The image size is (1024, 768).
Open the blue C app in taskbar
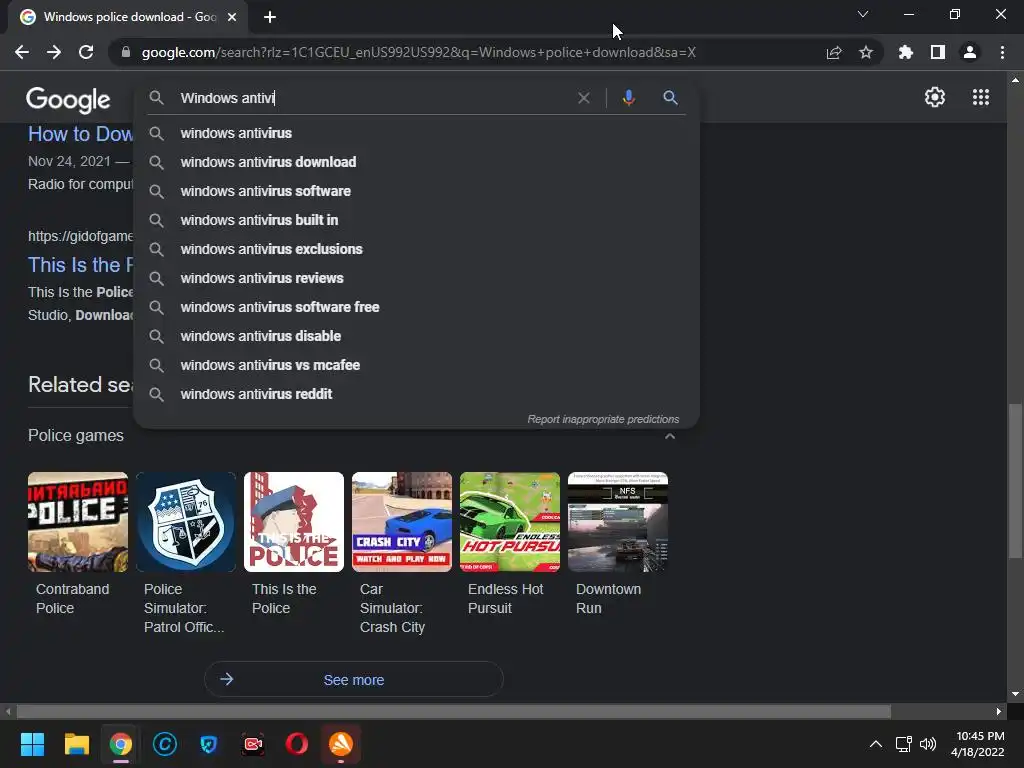click(x=165, y=744)
